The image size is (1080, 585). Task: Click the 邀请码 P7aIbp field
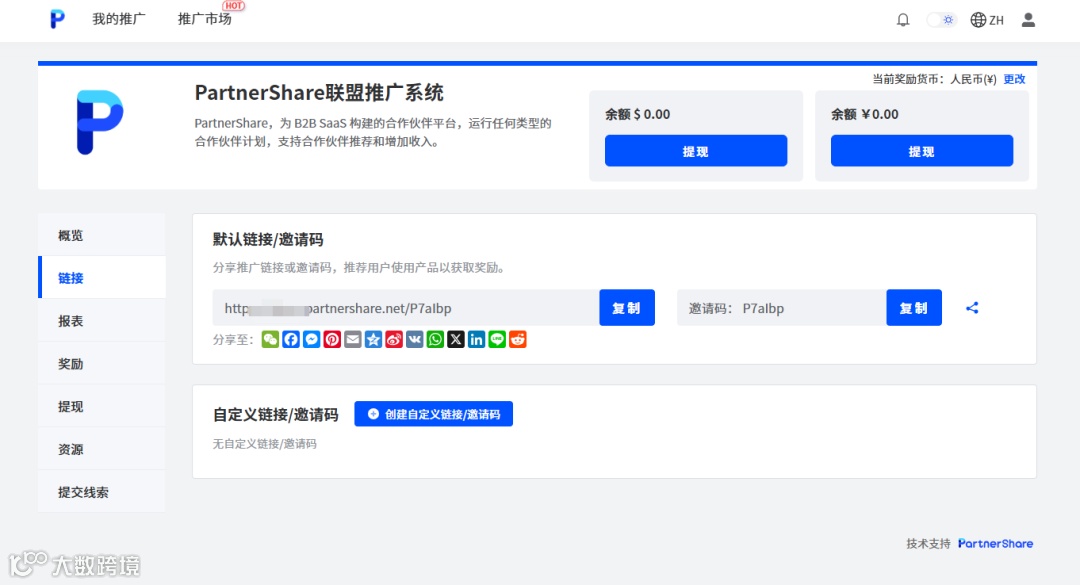782,308
